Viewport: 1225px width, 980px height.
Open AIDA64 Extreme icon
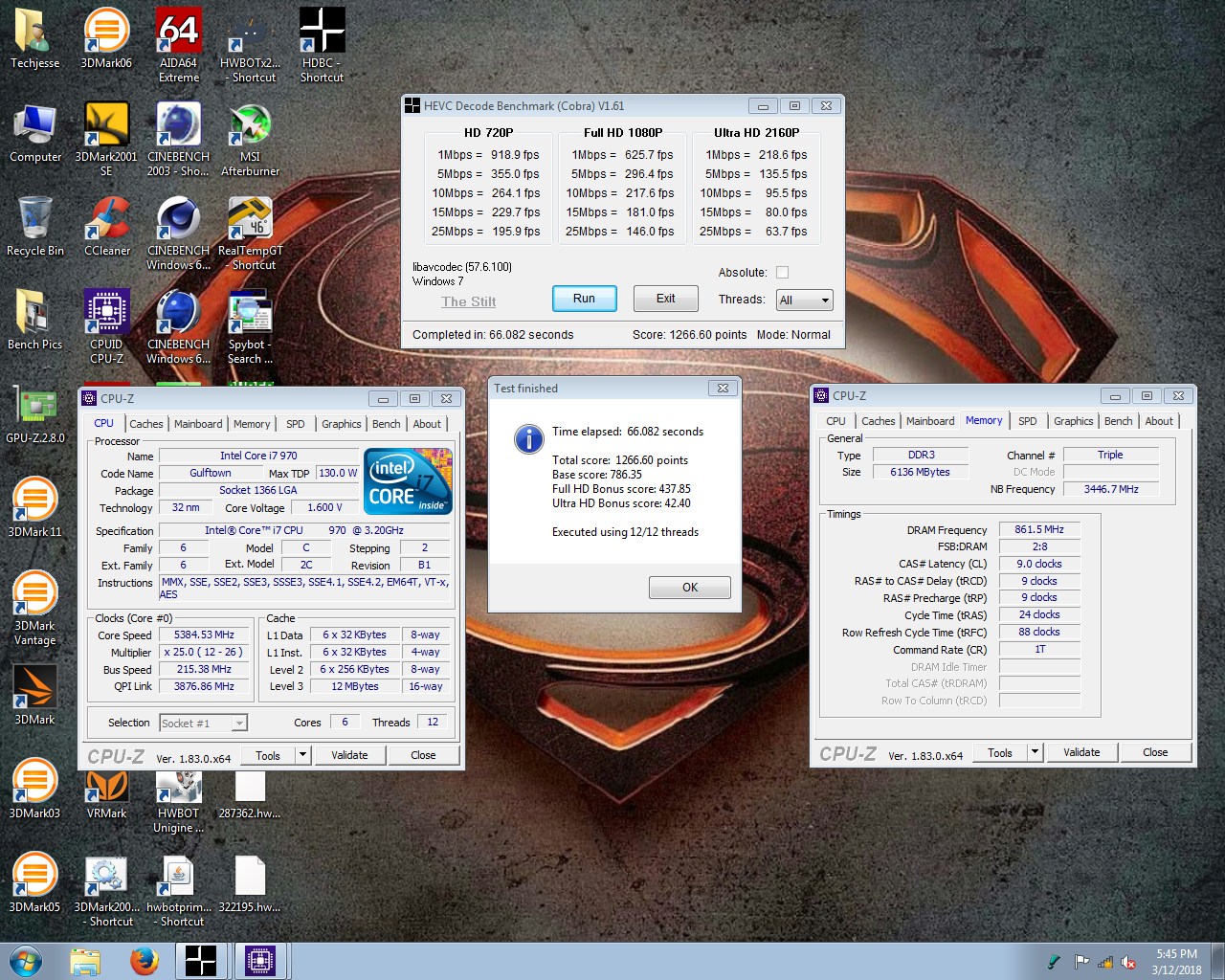pyautogui.click(x=179, y=45)
